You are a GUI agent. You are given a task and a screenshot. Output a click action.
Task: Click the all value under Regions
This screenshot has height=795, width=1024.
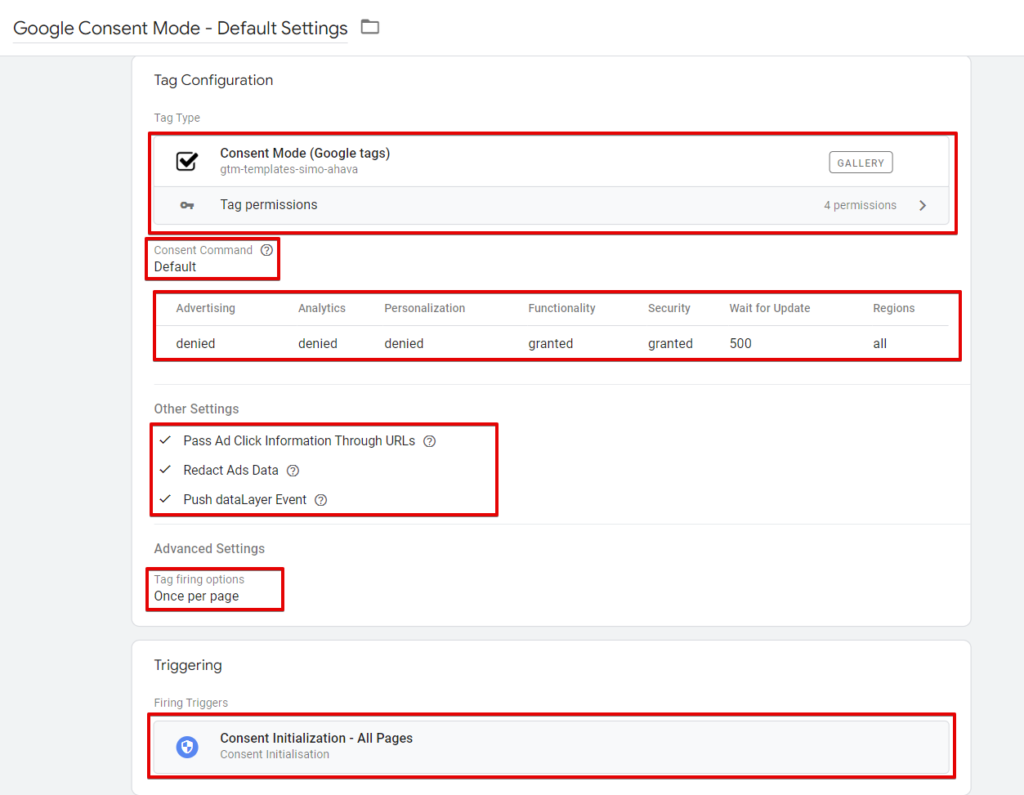click(880, 344)
